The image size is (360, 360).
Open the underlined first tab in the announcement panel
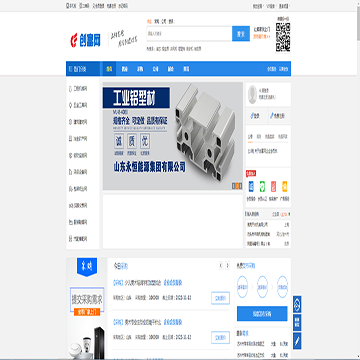pyautogui.click(x=250, y=137)
